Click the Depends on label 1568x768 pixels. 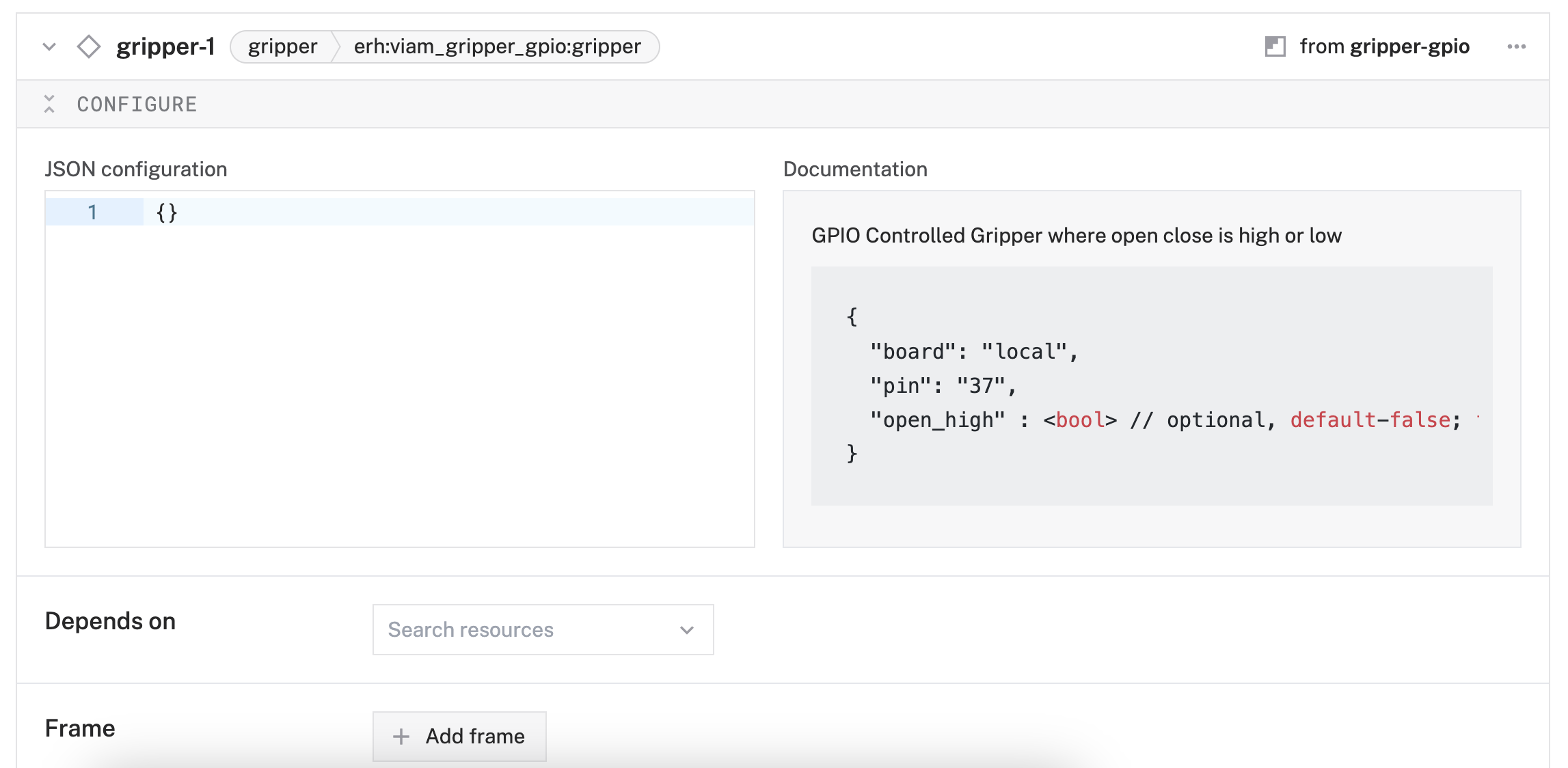coord(111,621)
